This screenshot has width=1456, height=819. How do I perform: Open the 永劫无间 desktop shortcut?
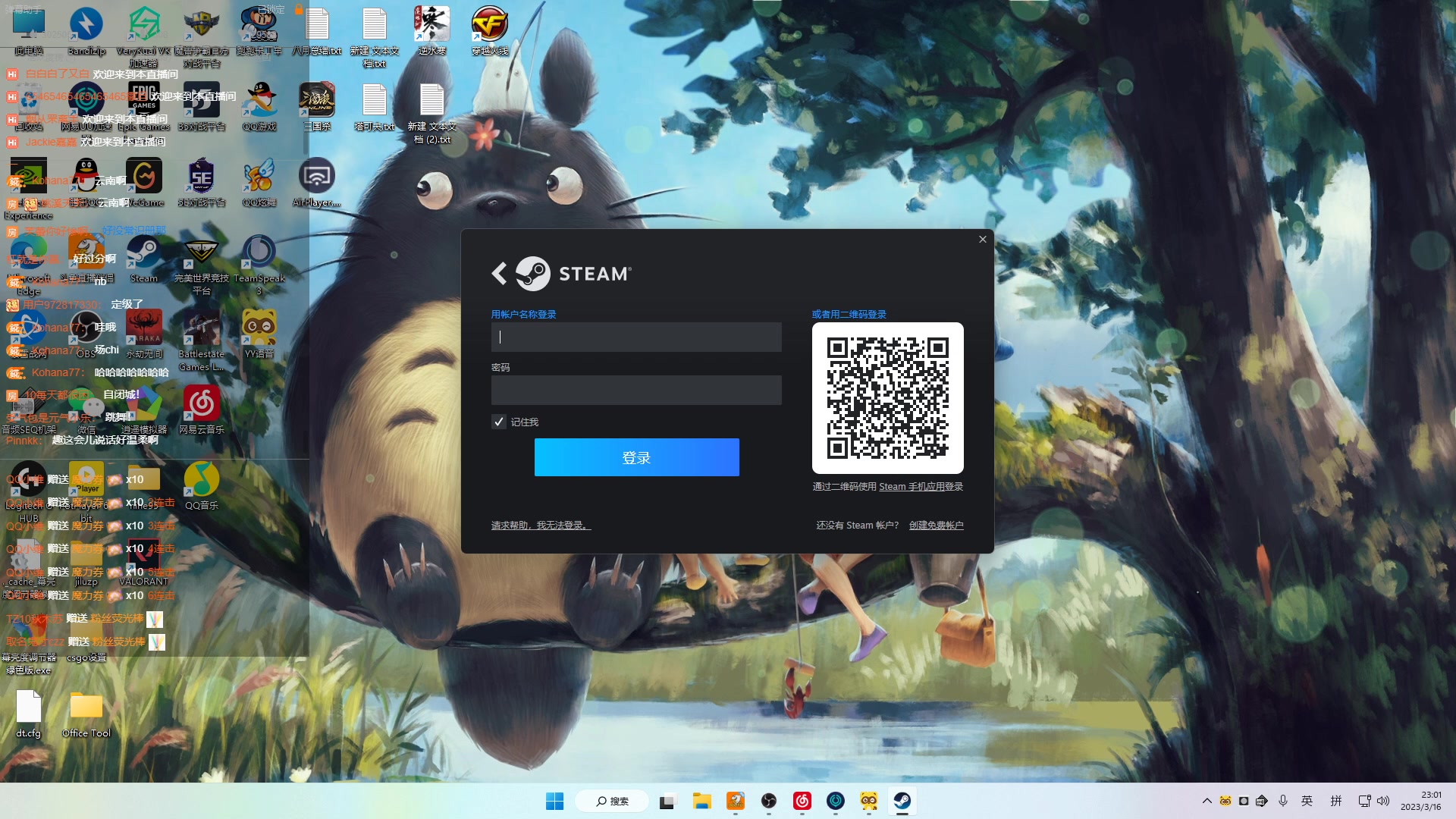pyautogui.click(x=144, y=334)
